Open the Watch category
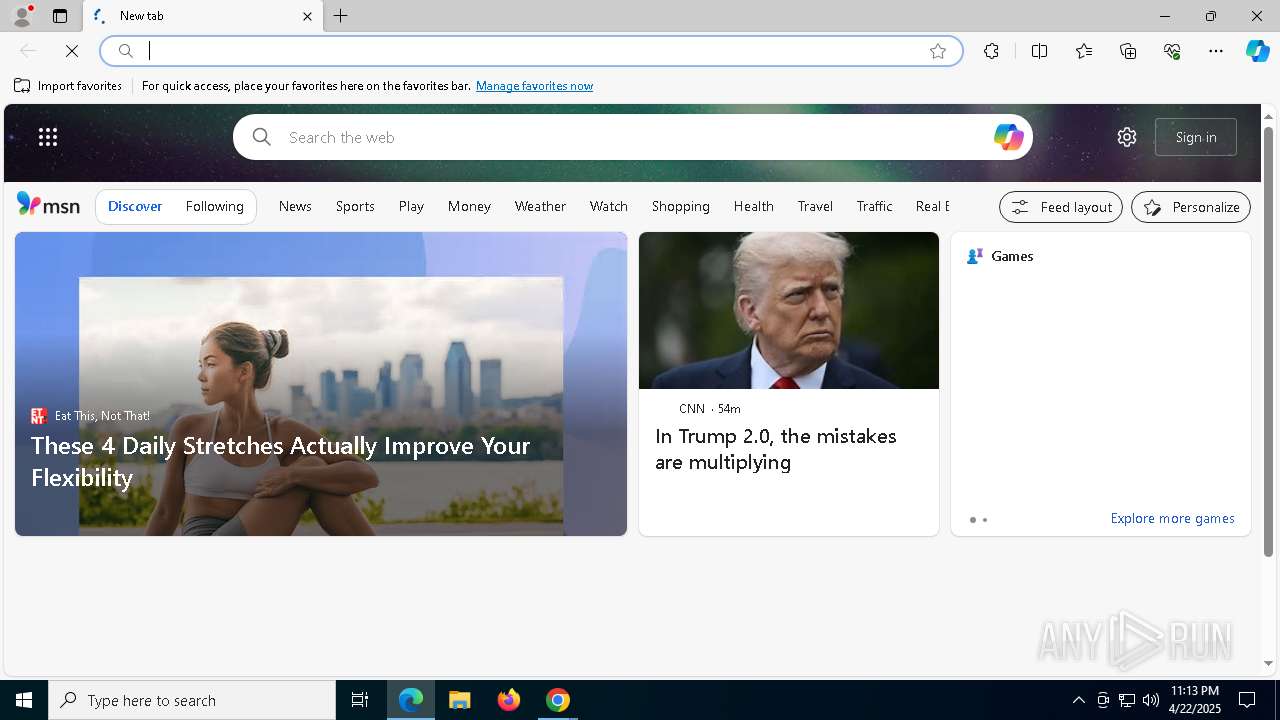Viewport: 1280px width, 720px height. point(609,206)
